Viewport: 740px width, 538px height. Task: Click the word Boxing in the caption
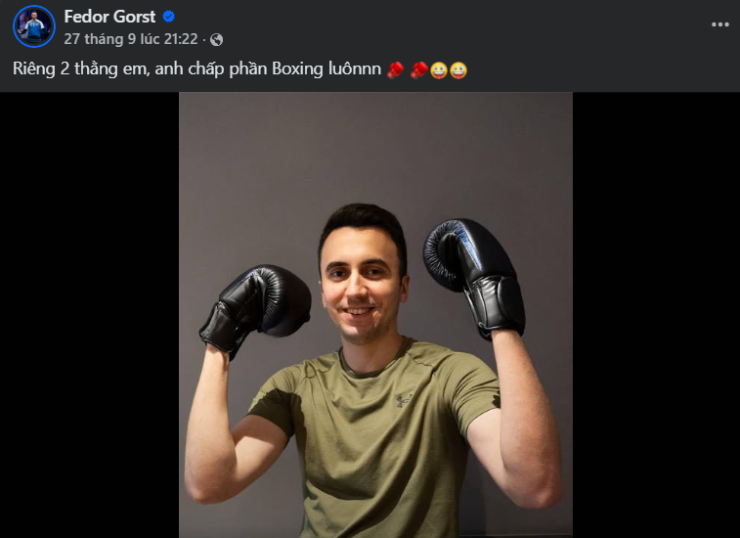click(297, 69)
